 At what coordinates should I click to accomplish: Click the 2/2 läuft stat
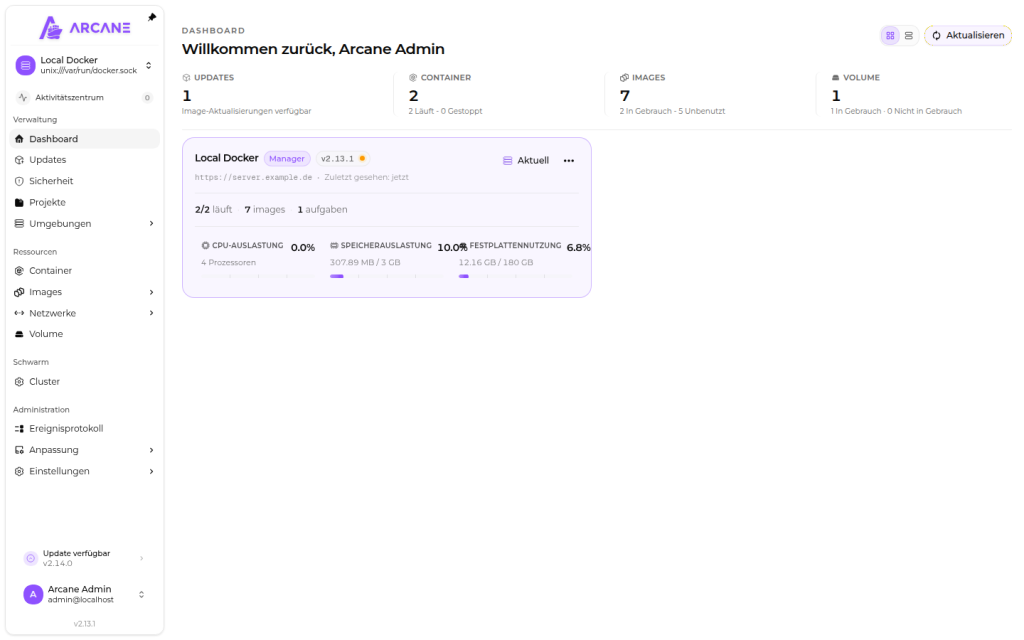point(214,210)
